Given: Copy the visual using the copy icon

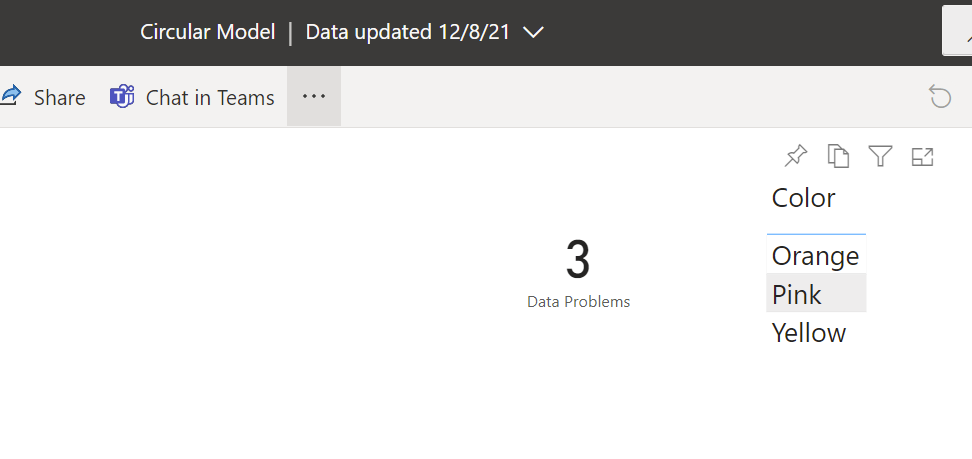Looking at the screenshot, I should [x=838, y=156].
